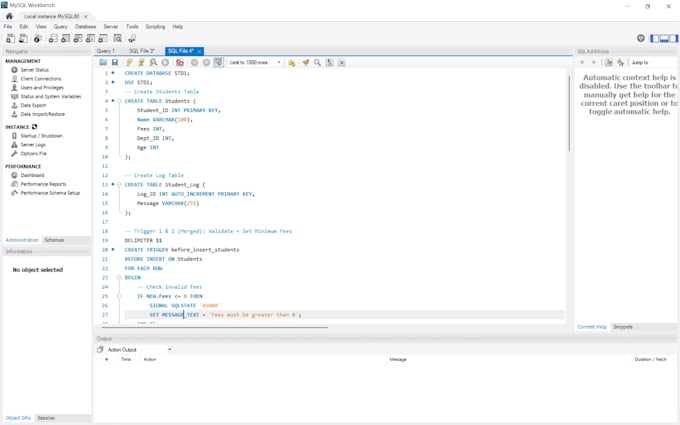Open Workbench preferences with the gear icon

point(641,38)
